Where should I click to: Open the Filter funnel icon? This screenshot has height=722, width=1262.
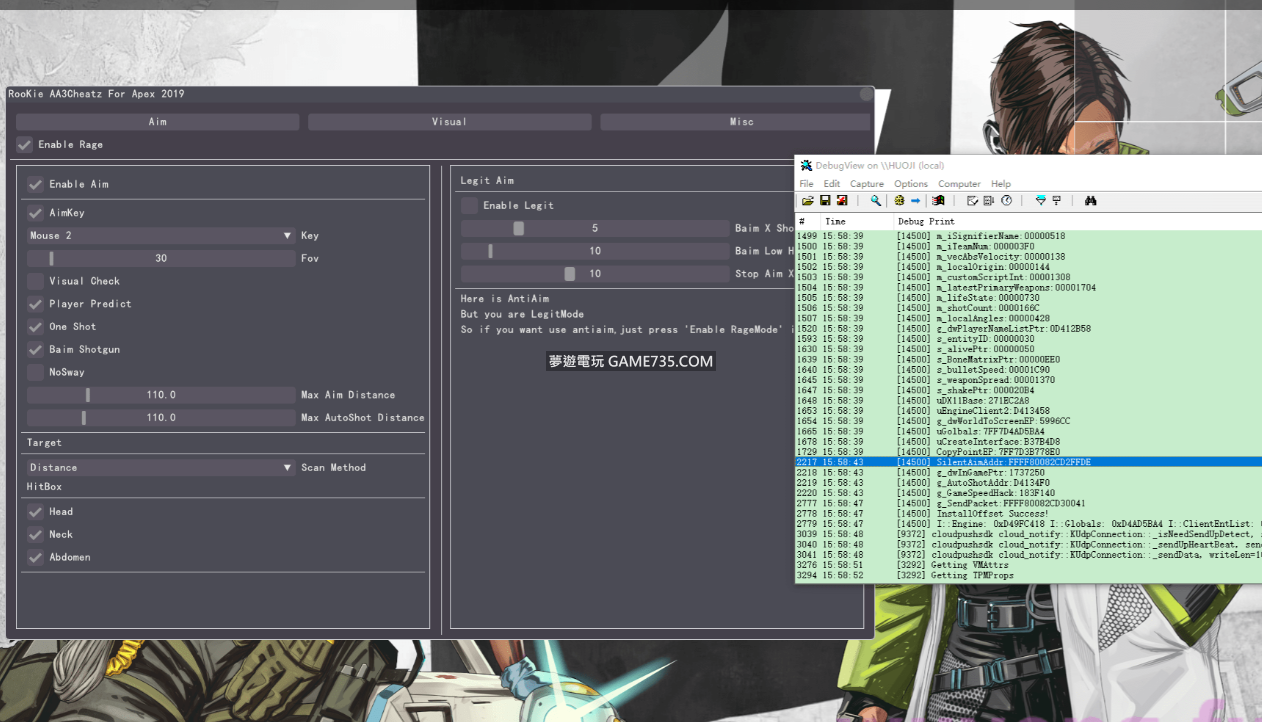[x=1041, y=201]
